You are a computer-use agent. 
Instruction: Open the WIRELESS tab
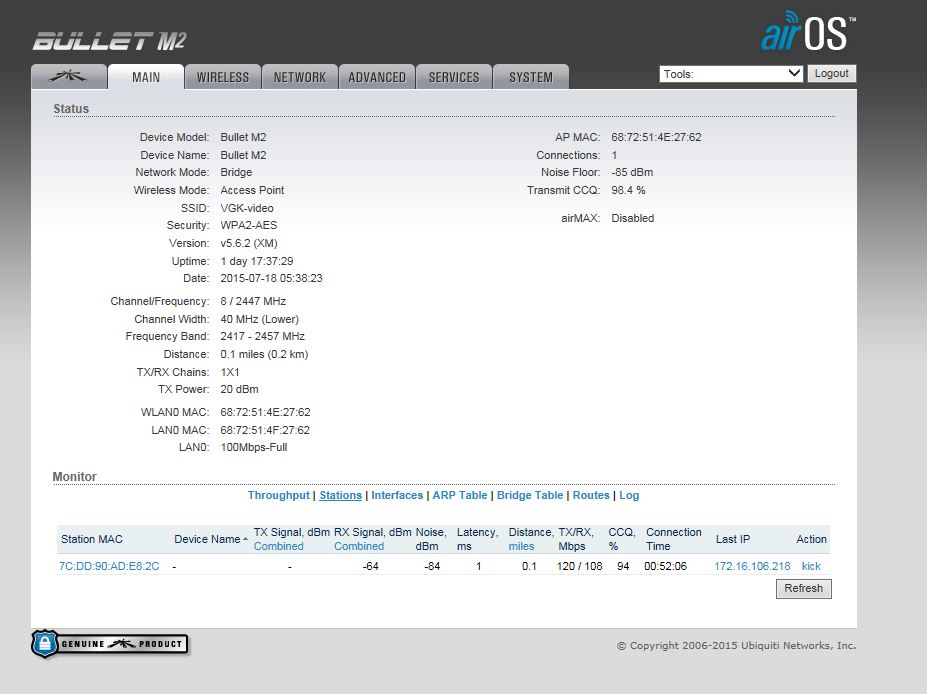223,77
